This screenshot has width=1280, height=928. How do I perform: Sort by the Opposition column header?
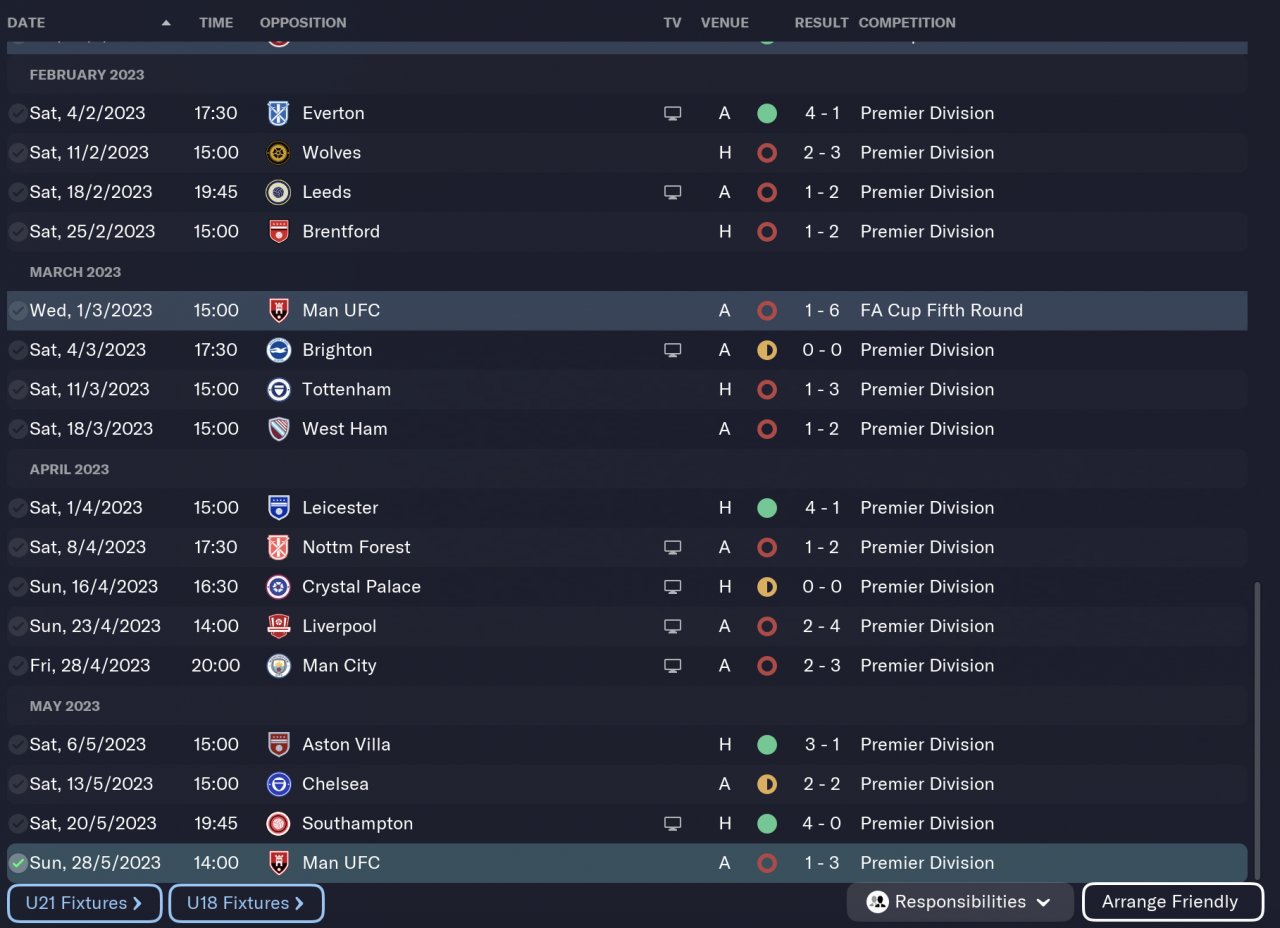303,23
